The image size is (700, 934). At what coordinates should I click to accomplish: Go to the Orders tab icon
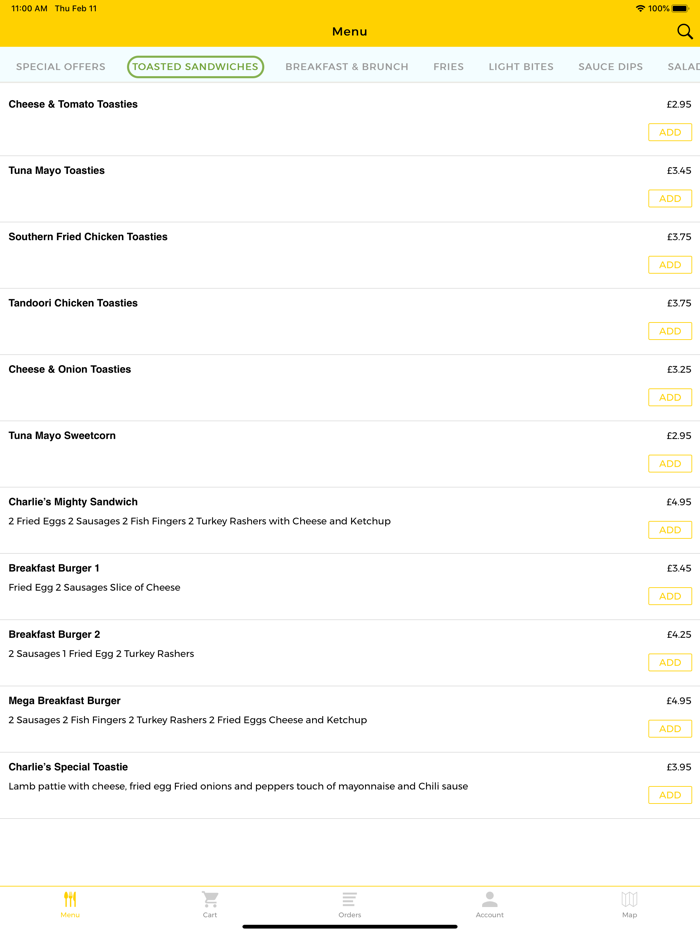(x=349, y=899)
